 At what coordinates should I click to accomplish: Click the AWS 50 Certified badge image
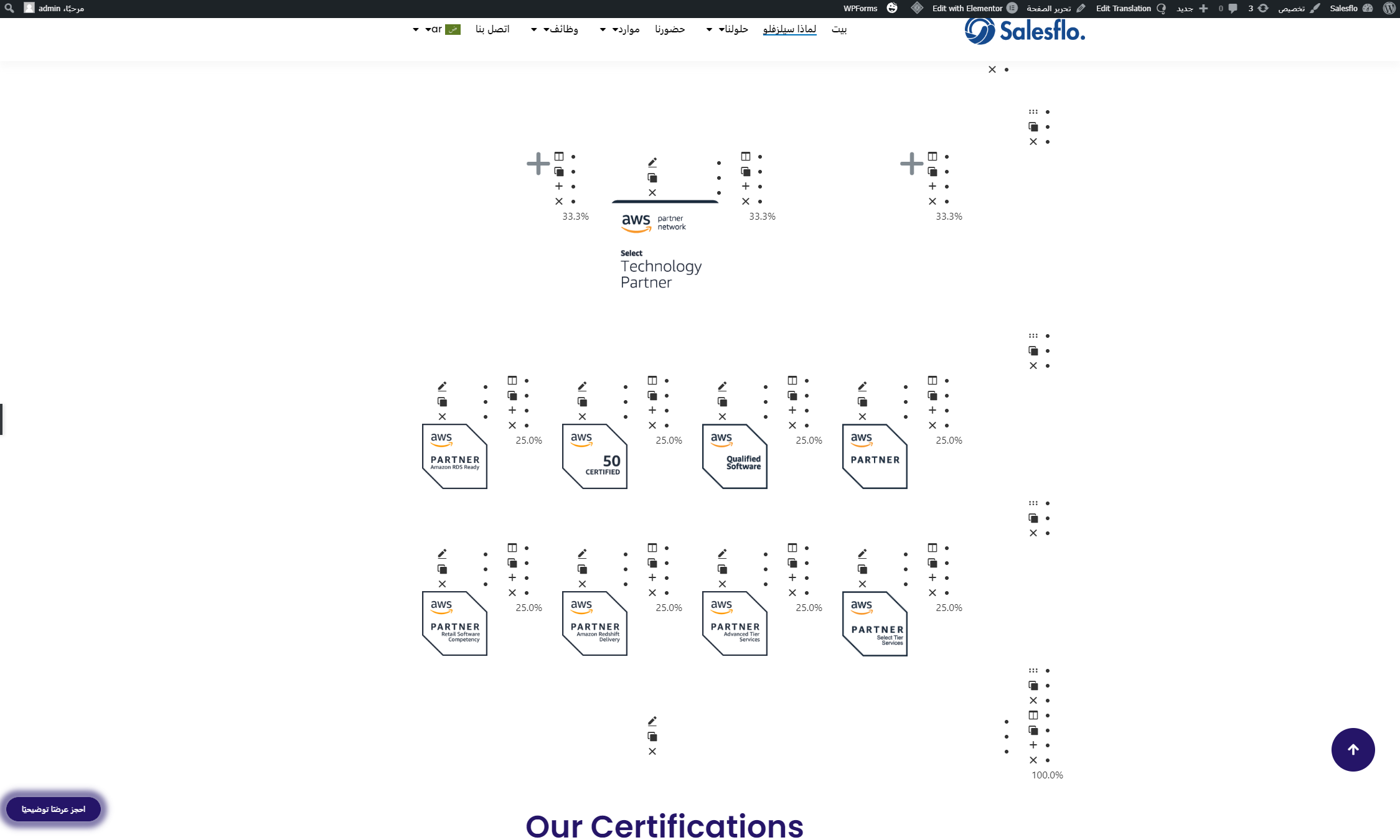tap(594, 456)
